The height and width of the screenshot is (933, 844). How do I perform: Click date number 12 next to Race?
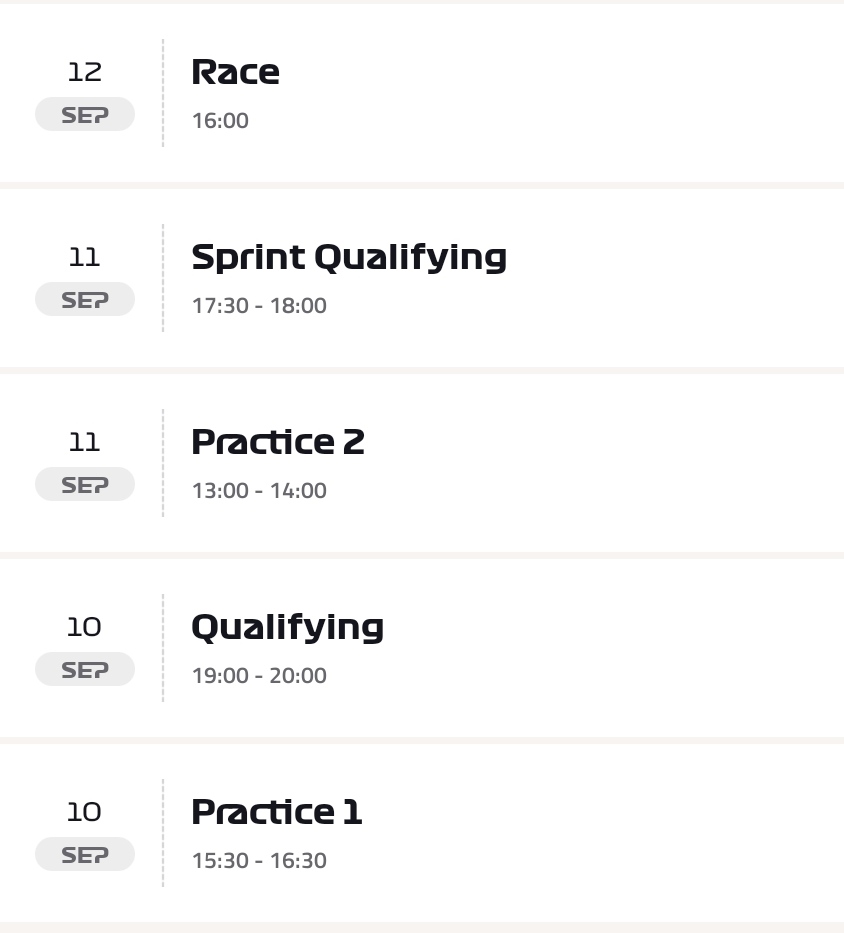click(85, 72)
